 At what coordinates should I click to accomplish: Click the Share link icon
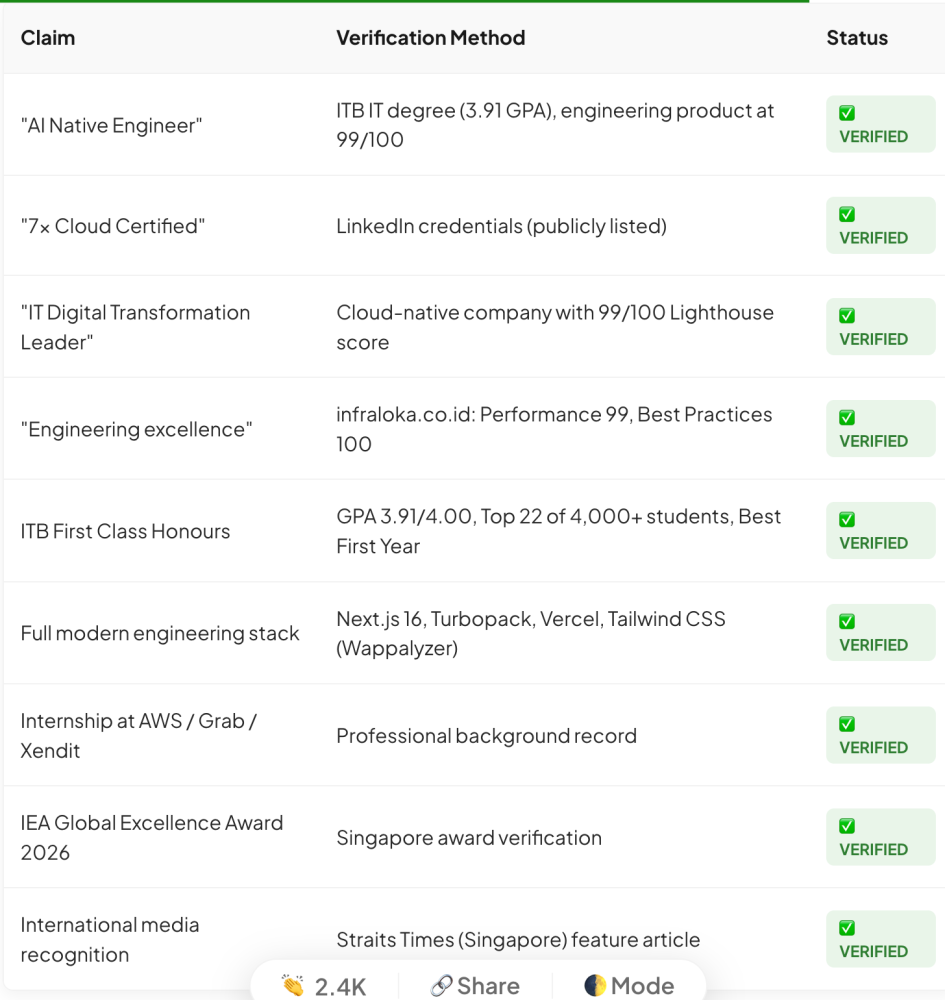[x=441, y=985]
